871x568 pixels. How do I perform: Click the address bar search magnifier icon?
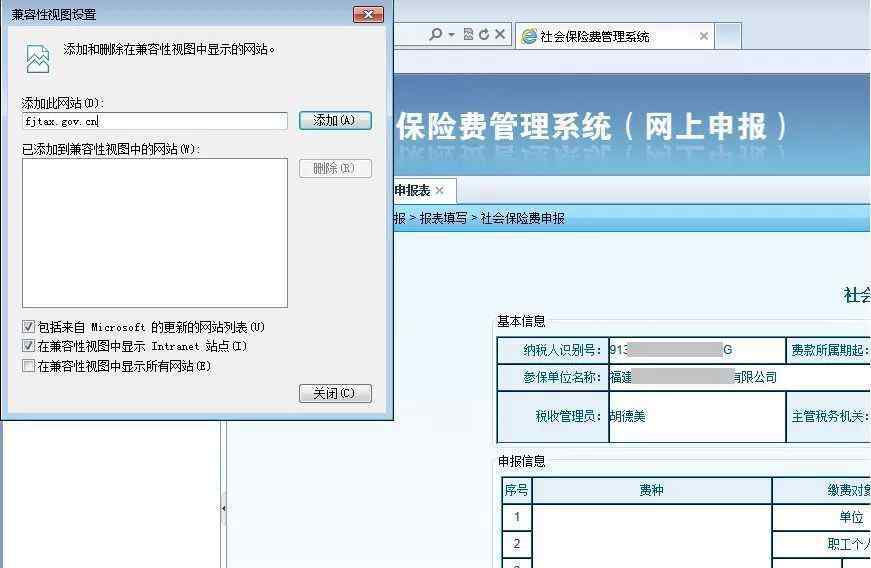[x=435, y=35]
